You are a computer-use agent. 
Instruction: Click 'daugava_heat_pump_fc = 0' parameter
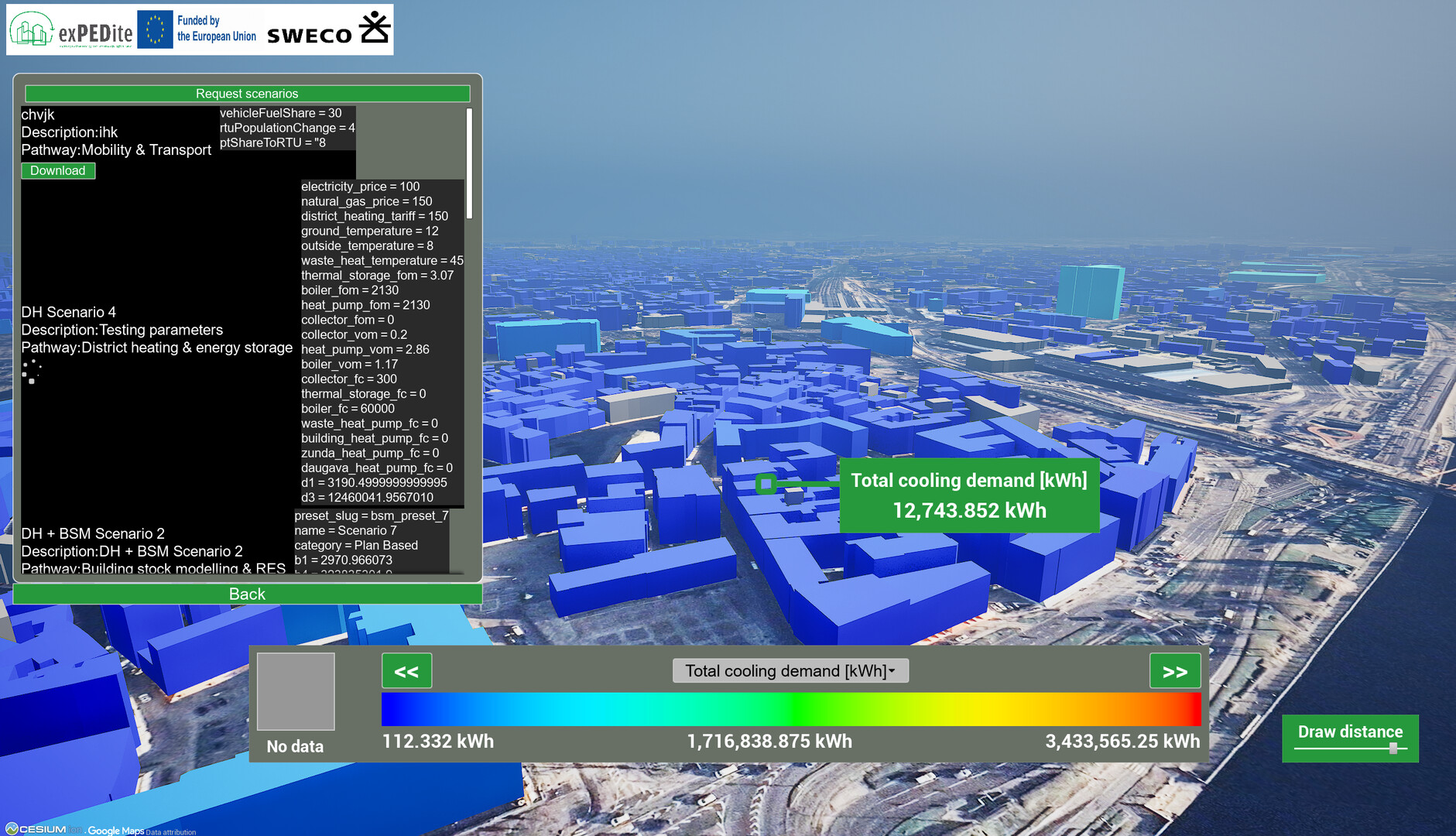pyautogui.click(x=377, y=468)
